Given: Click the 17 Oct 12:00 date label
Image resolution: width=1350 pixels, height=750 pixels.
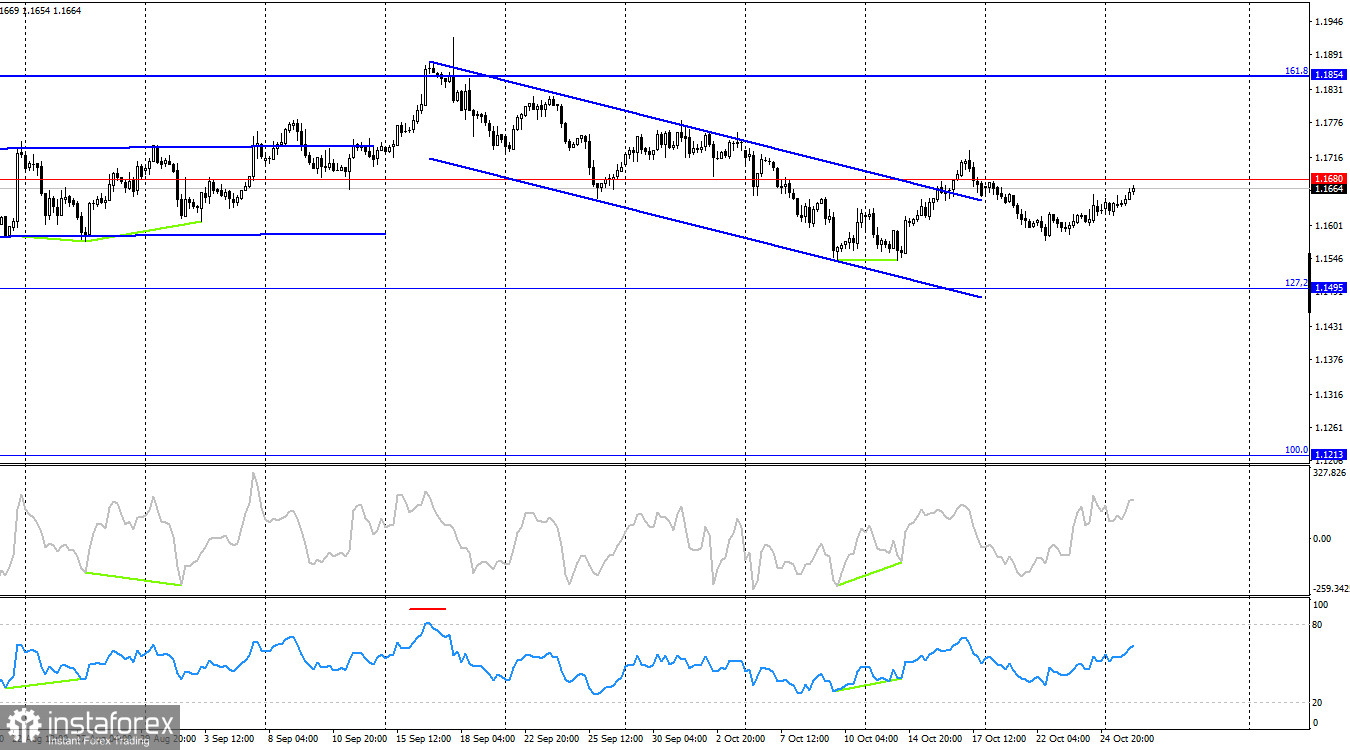Looking at the screenshot, I should (x=999, y=739).
